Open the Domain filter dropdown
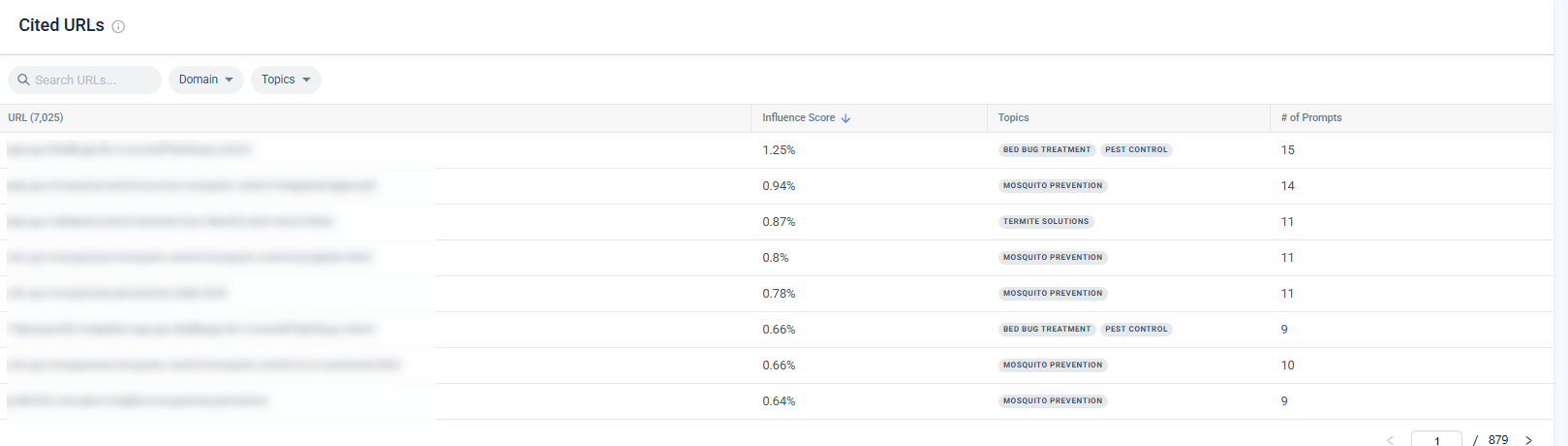This screenshot has width=1568, height=446. [205, 80]
